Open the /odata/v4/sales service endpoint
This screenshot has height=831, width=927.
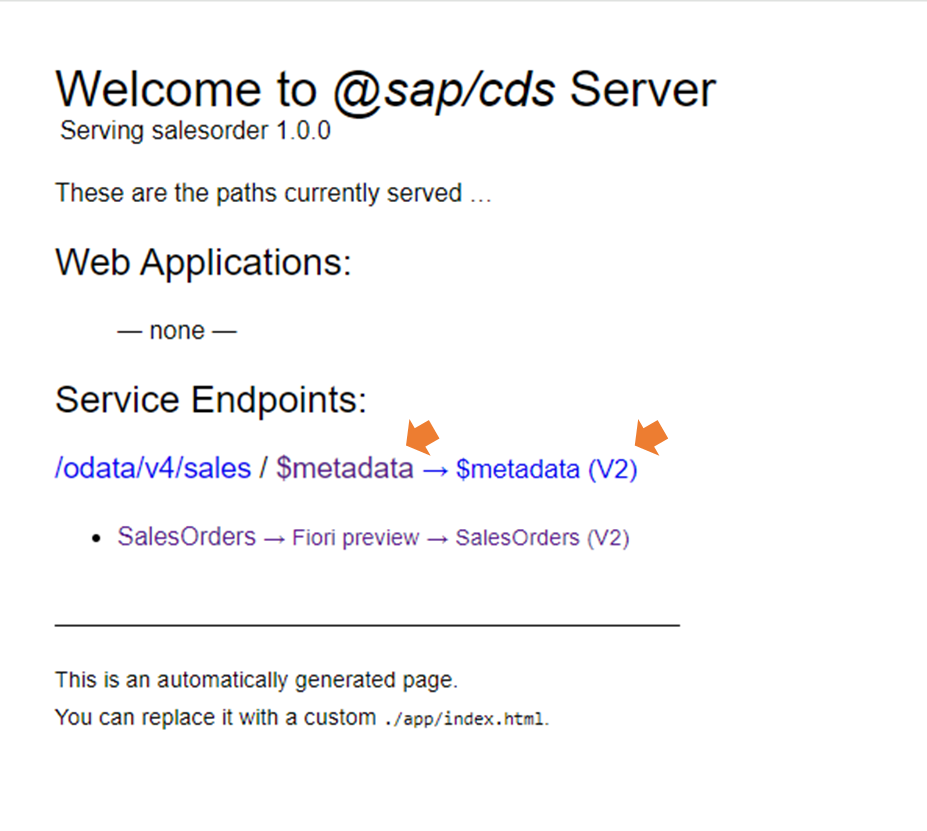point(151,467)
